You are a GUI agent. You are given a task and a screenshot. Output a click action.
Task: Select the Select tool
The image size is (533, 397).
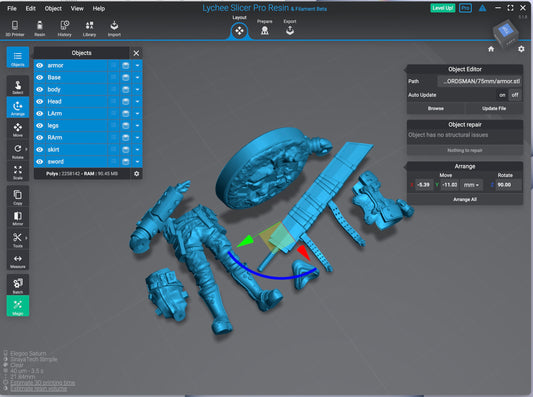click(x=18, y=87)
